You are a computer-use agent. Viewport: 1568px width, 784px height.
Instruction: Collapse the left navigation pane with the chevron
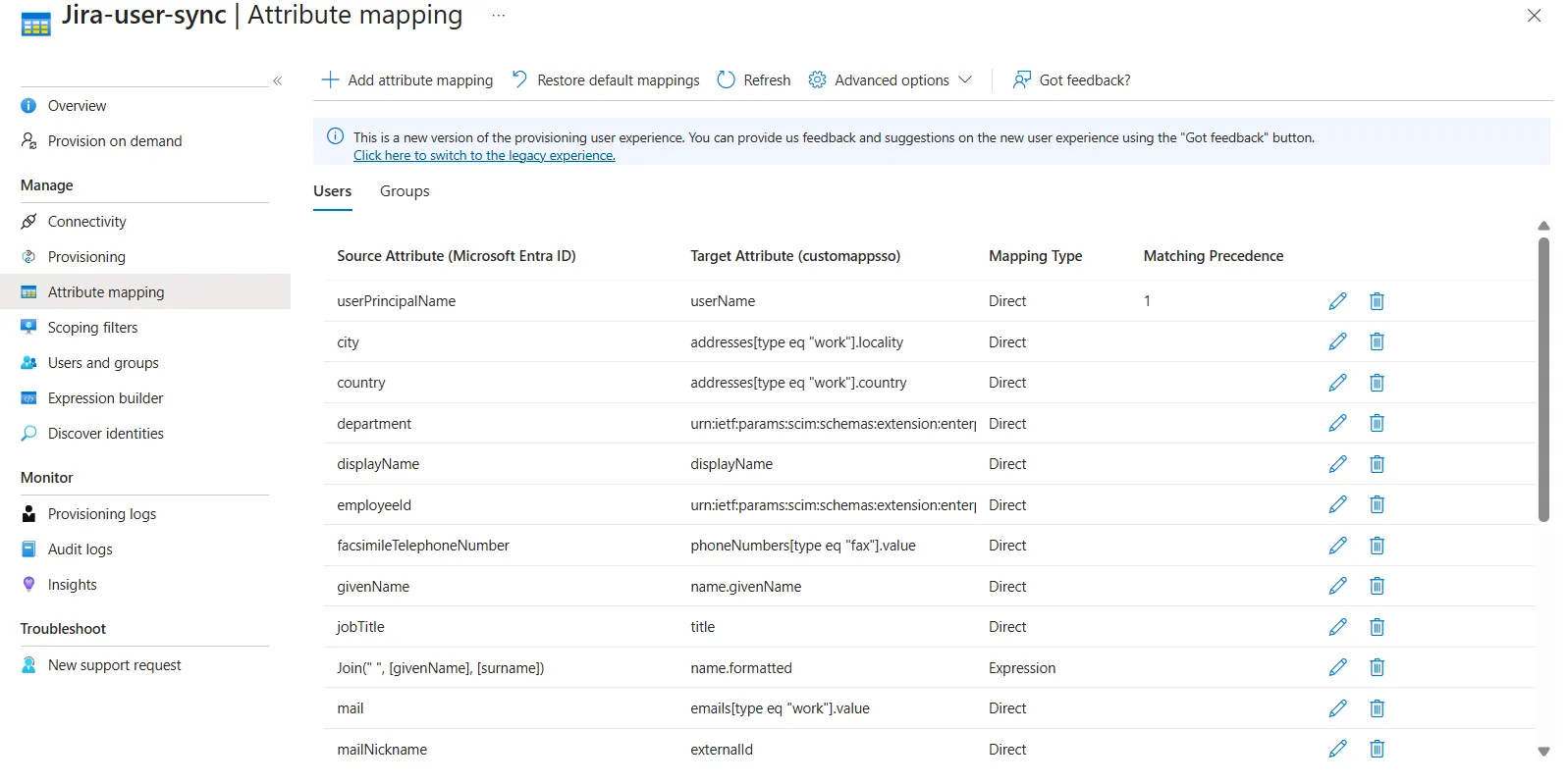pos(278,80)
